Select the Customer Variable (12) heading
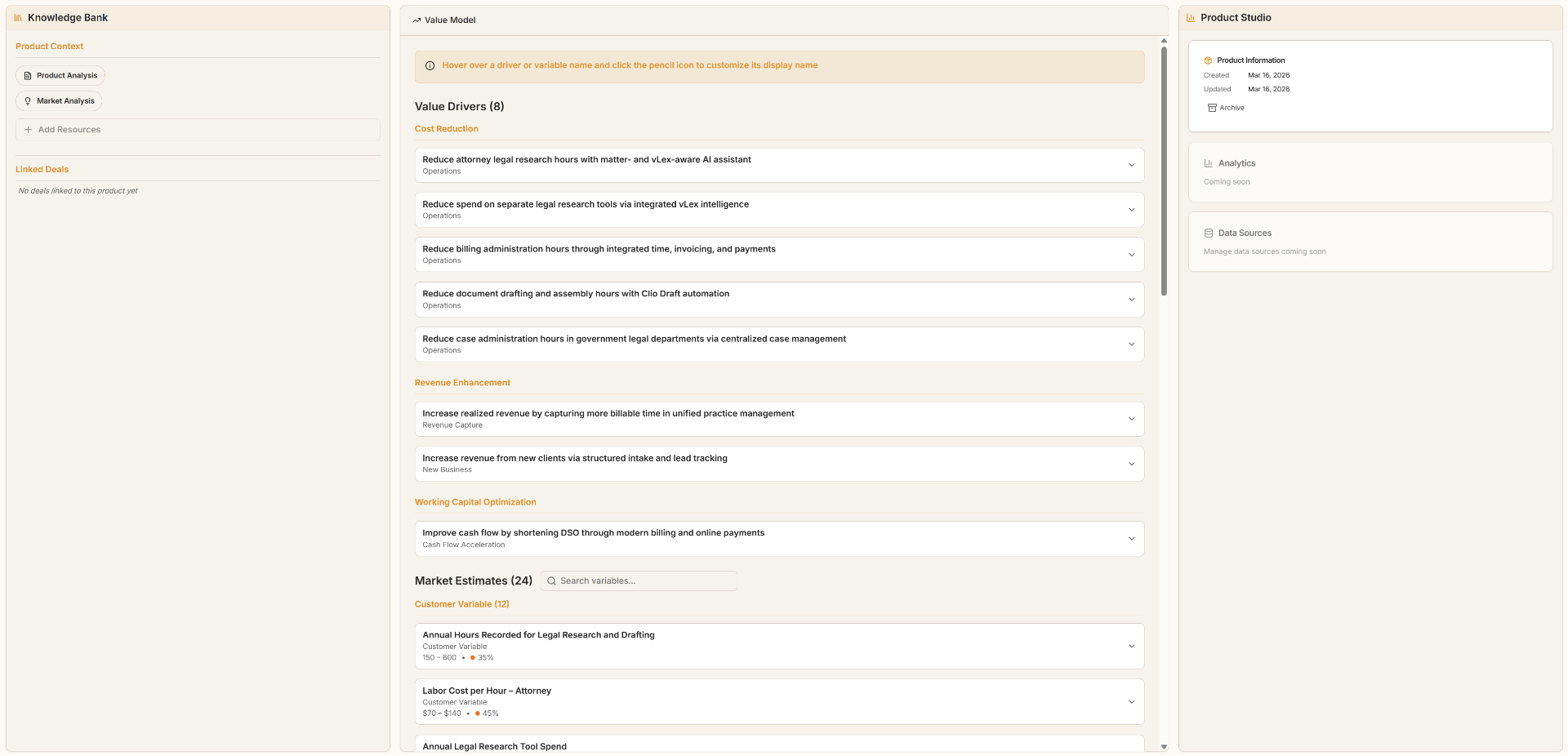The image size is (1568, 756). (x=462, y=604)
